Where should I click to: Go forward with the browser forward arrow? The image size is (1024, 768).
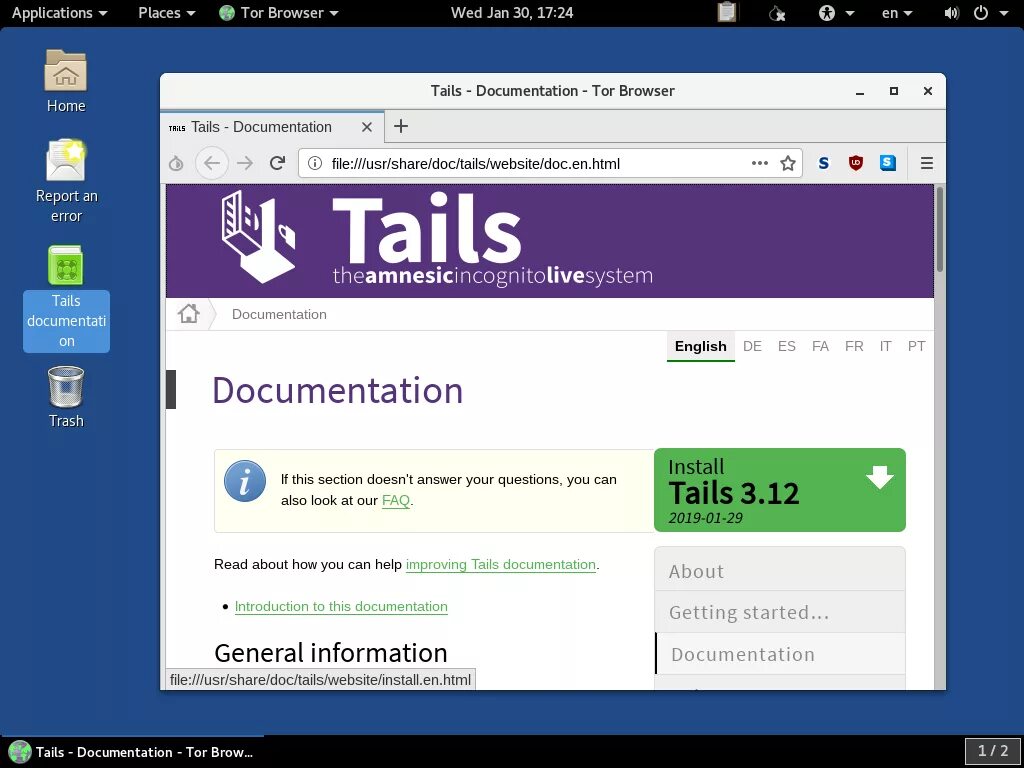(245, 163)
